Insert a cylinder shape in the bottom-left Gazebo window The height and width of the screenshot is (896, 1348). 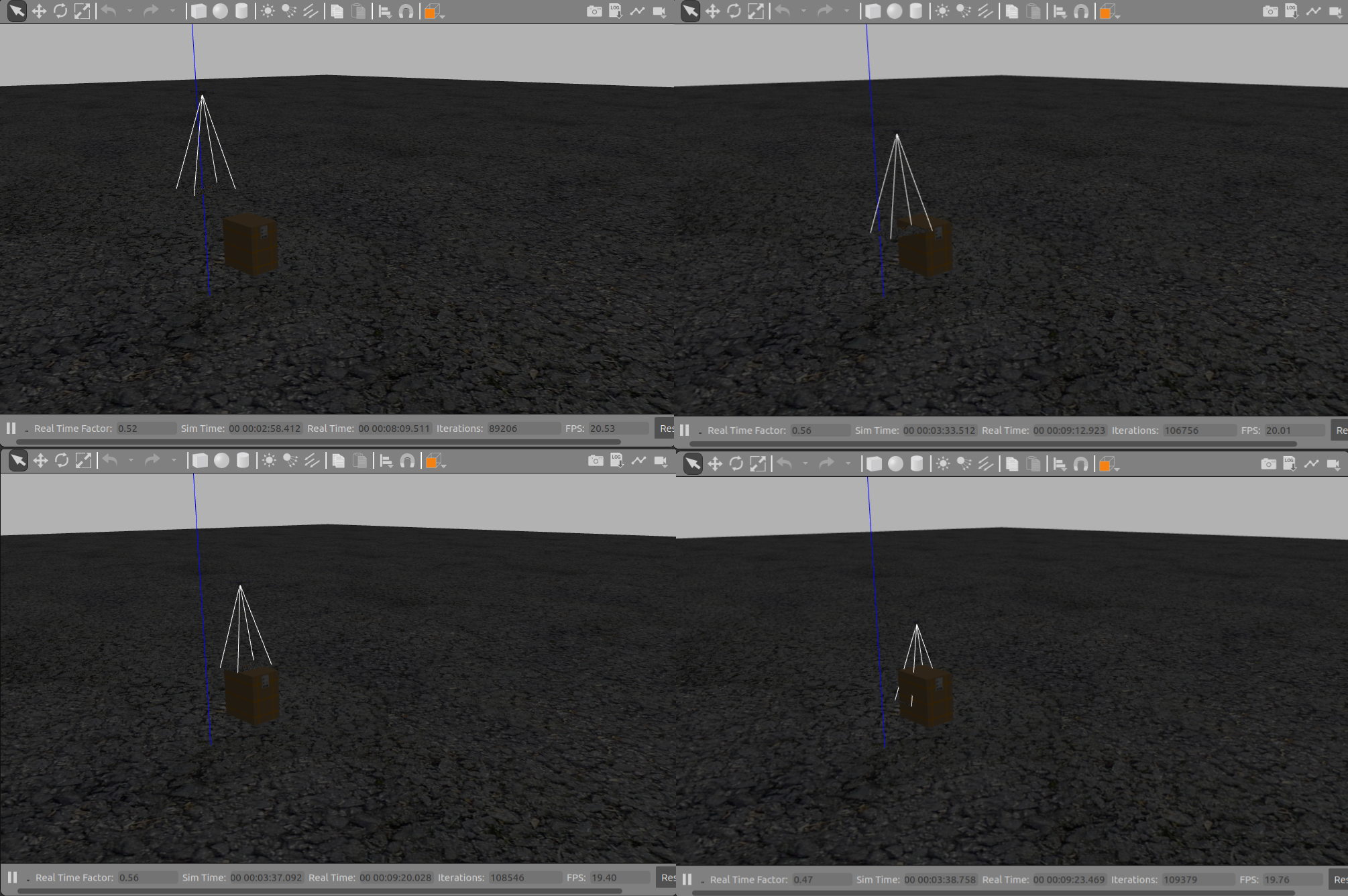pos(243,460)
